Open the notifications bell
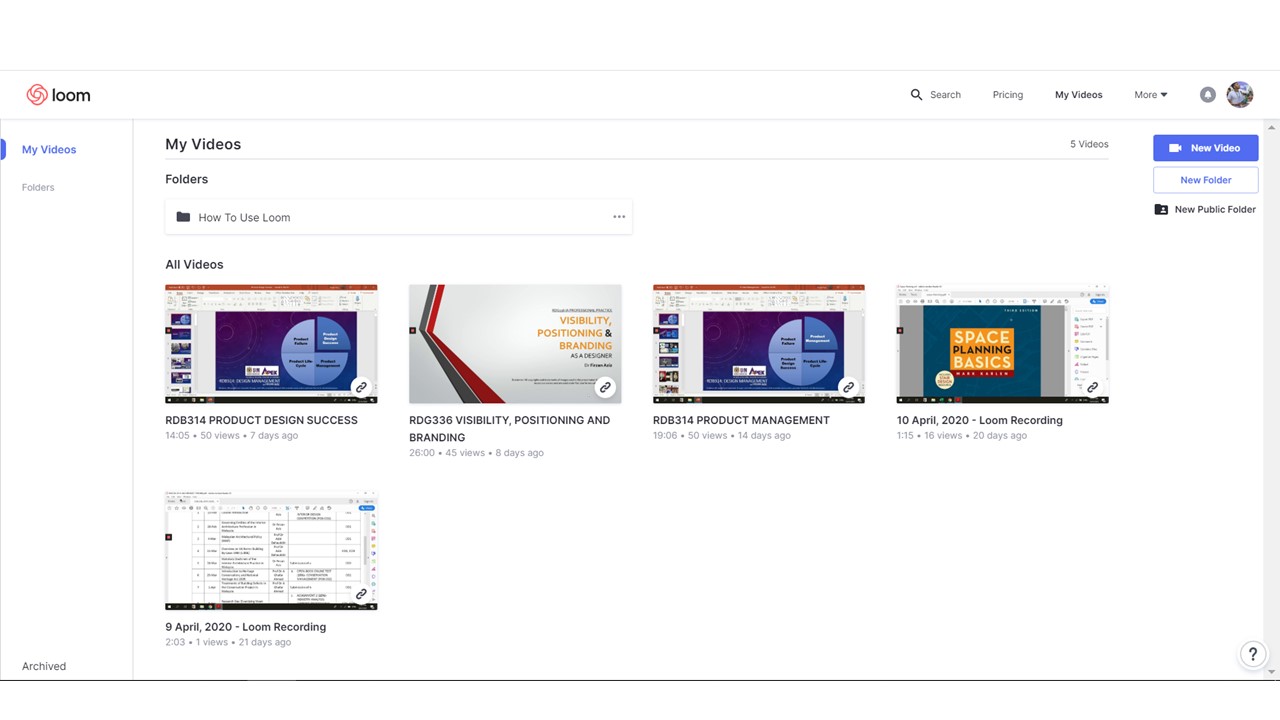The height and width of the screenshot is (720, 1280). (x=1208, y=95)
